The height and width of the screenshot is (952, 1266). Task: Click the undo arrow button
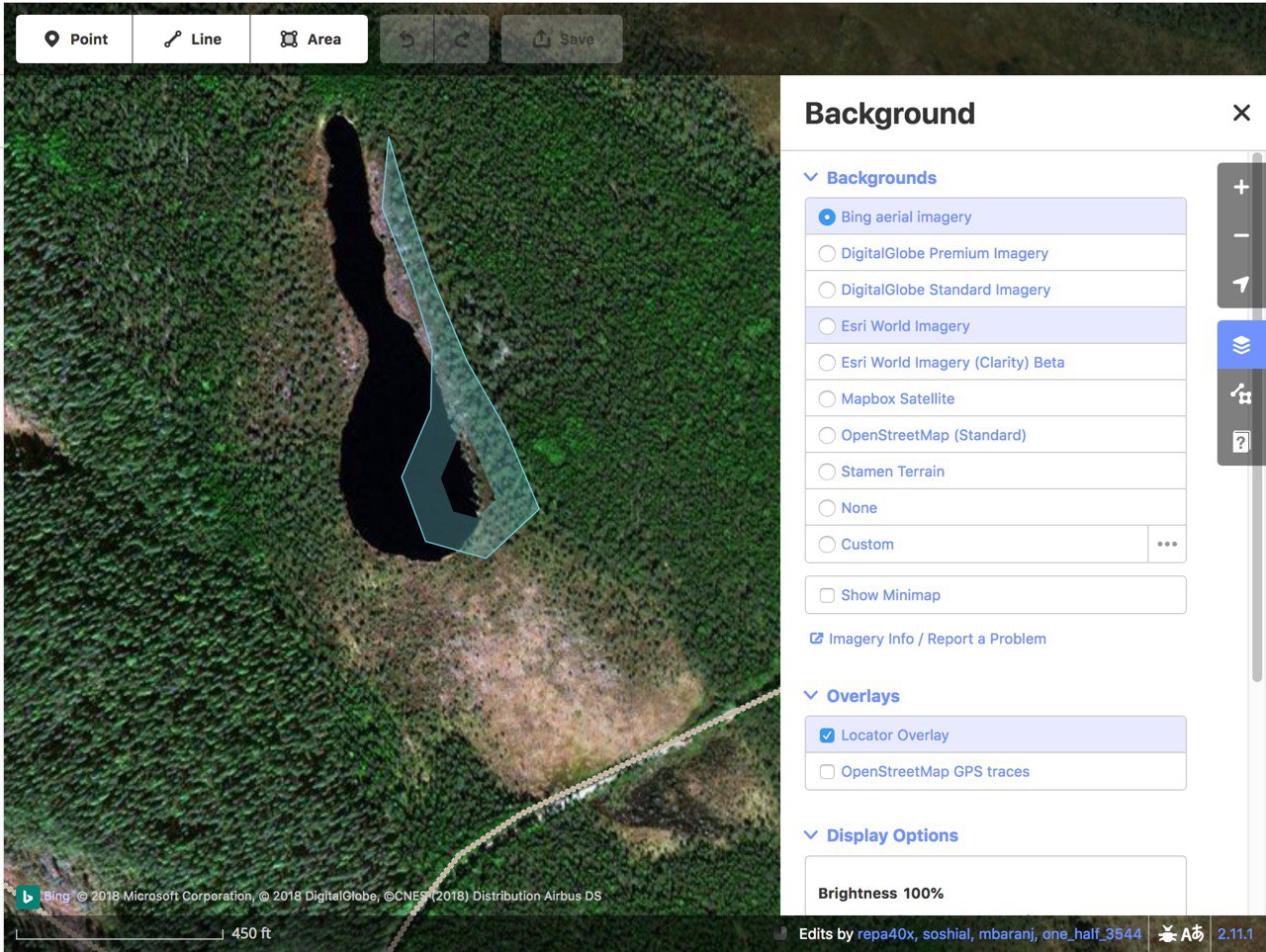pyautogui.click(x=407, y=40)
